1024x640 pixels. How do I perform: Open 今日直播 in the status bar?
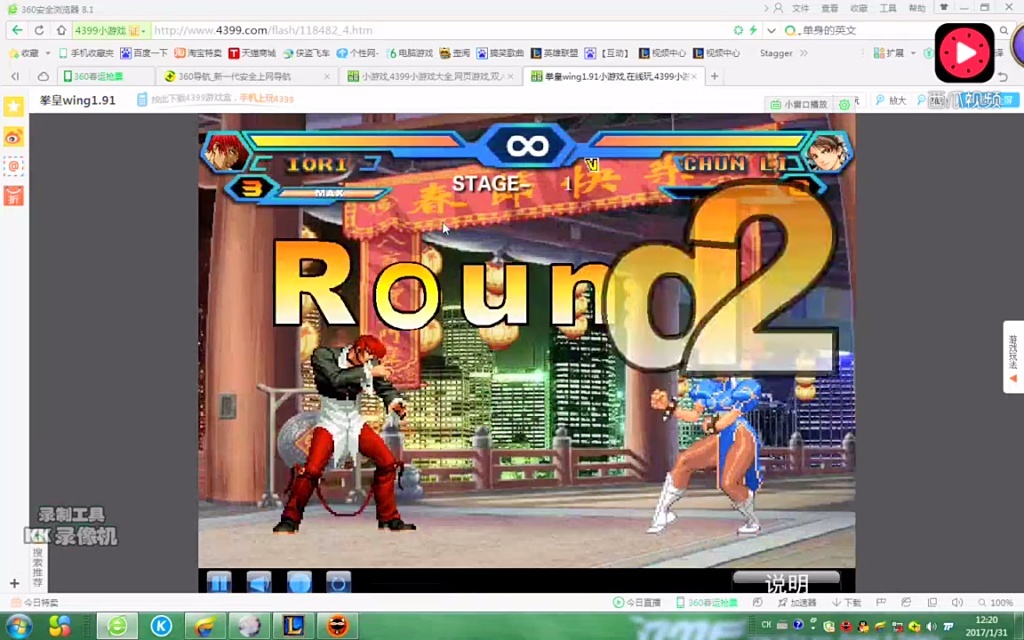pyautogui.click(x=637, y=603)
